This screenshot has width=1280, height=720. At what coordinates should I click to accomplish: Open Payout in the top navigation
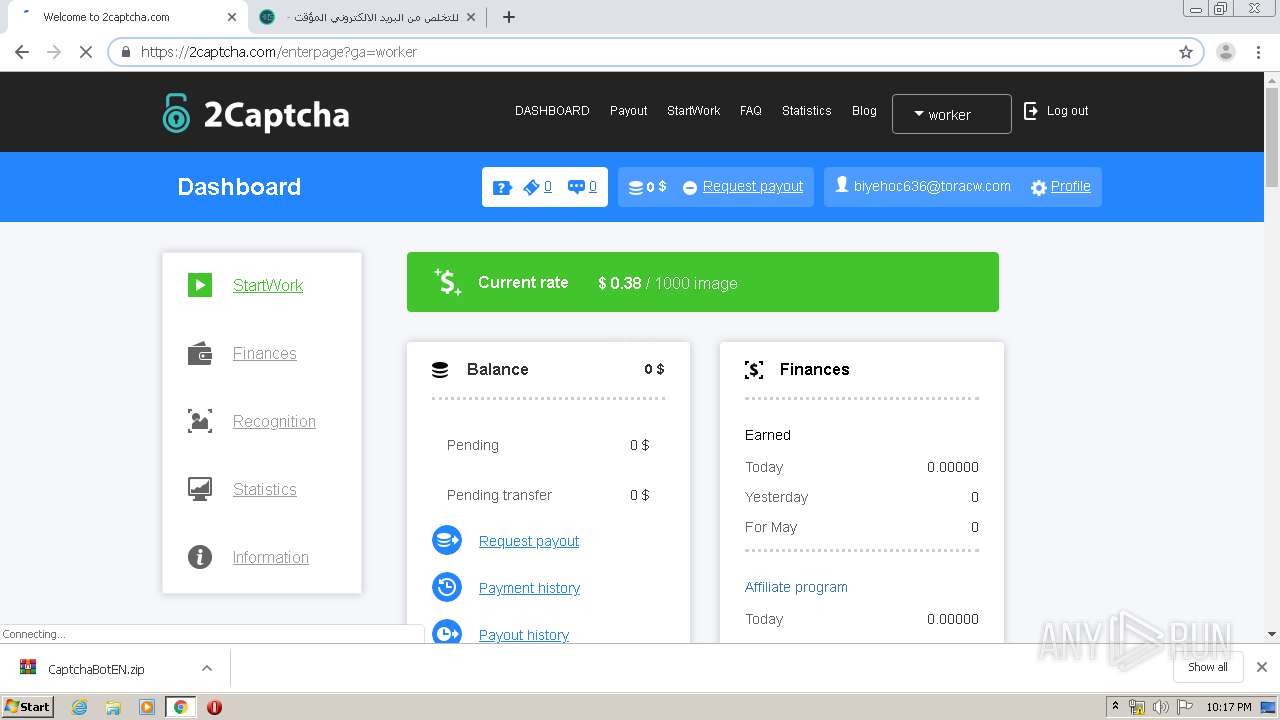629,111
